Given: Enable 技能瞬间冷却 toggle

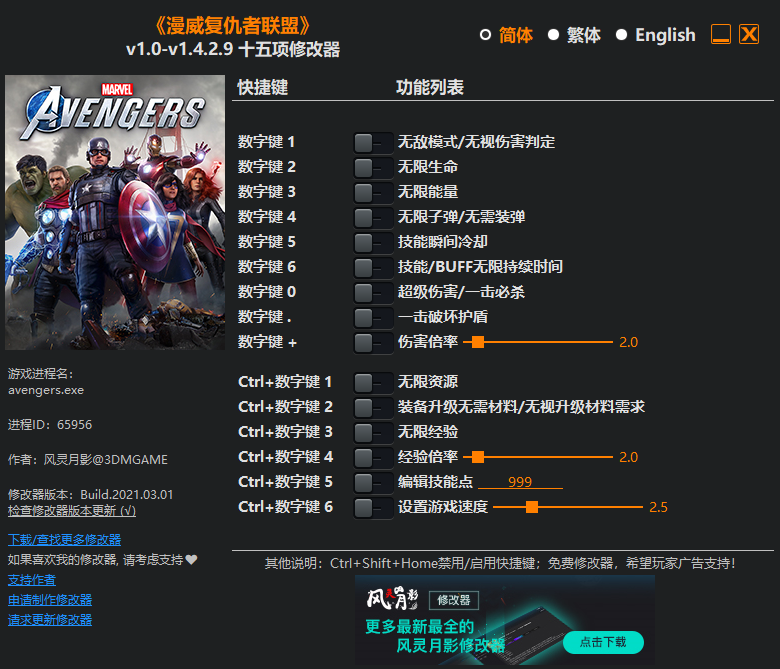Looking at the screenshot, I should [x=373, y=243].
